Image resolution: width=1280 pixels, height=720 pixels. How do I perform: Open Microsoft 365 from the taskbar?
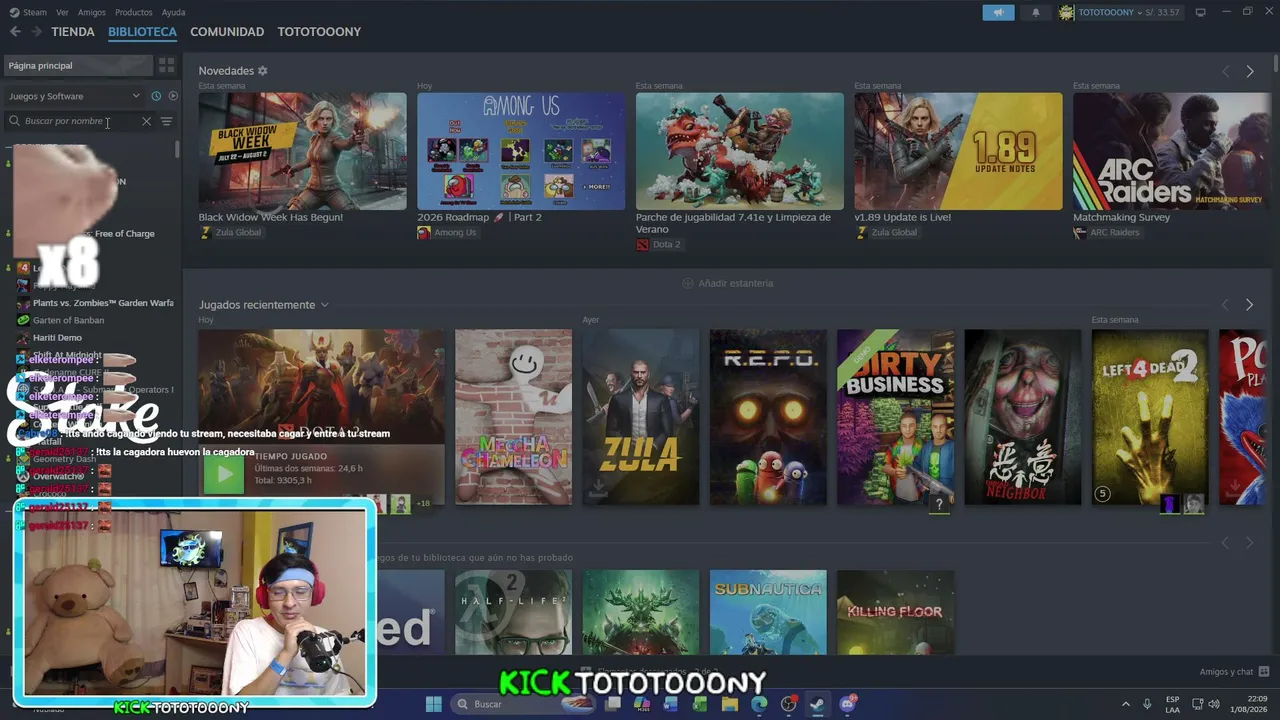click(x=642, y=704)
